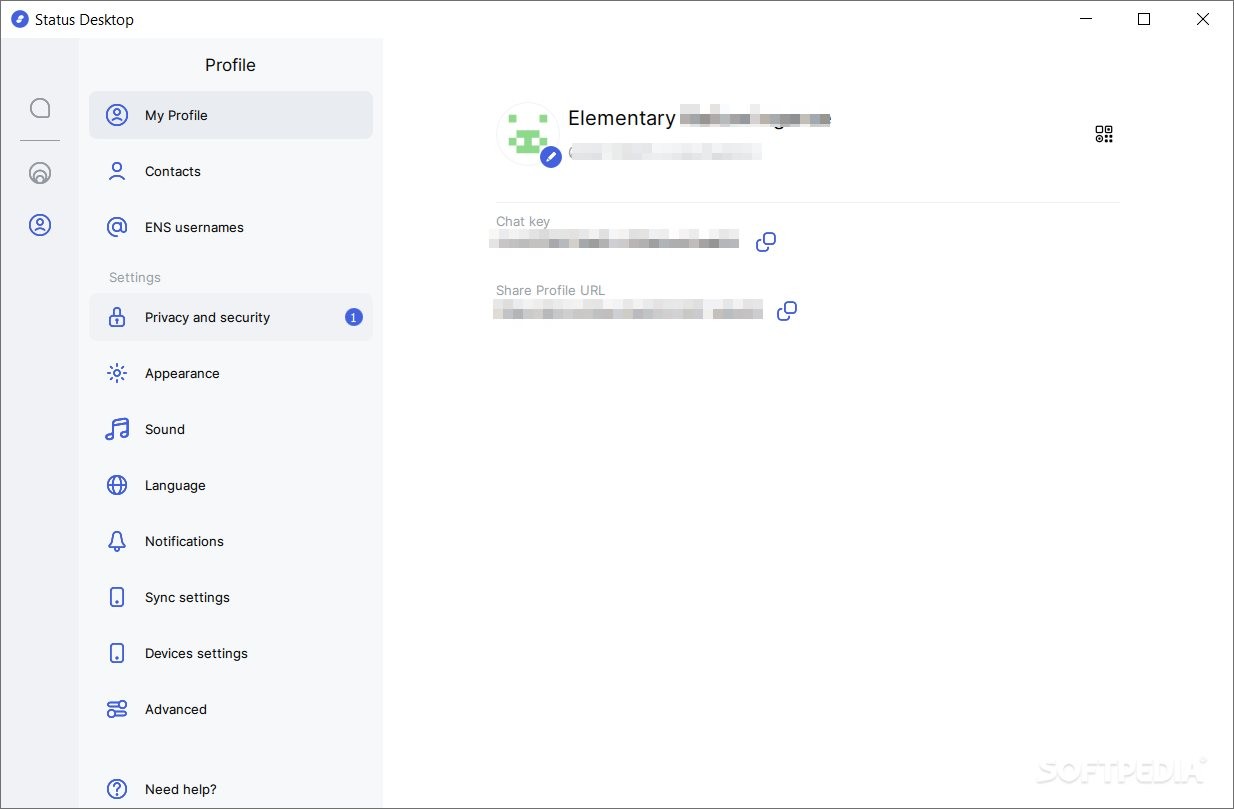Select the Profile icon in left rail
Viewport: 1234px width, 809px height.
[40, 225]
